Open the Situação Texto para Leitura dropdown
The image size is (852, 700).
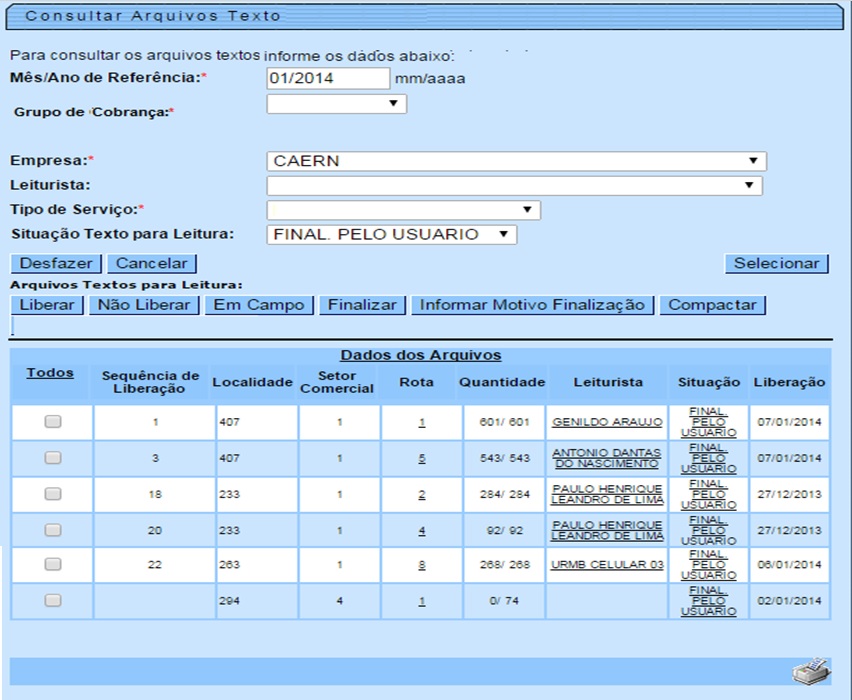(x=391, y=234)
